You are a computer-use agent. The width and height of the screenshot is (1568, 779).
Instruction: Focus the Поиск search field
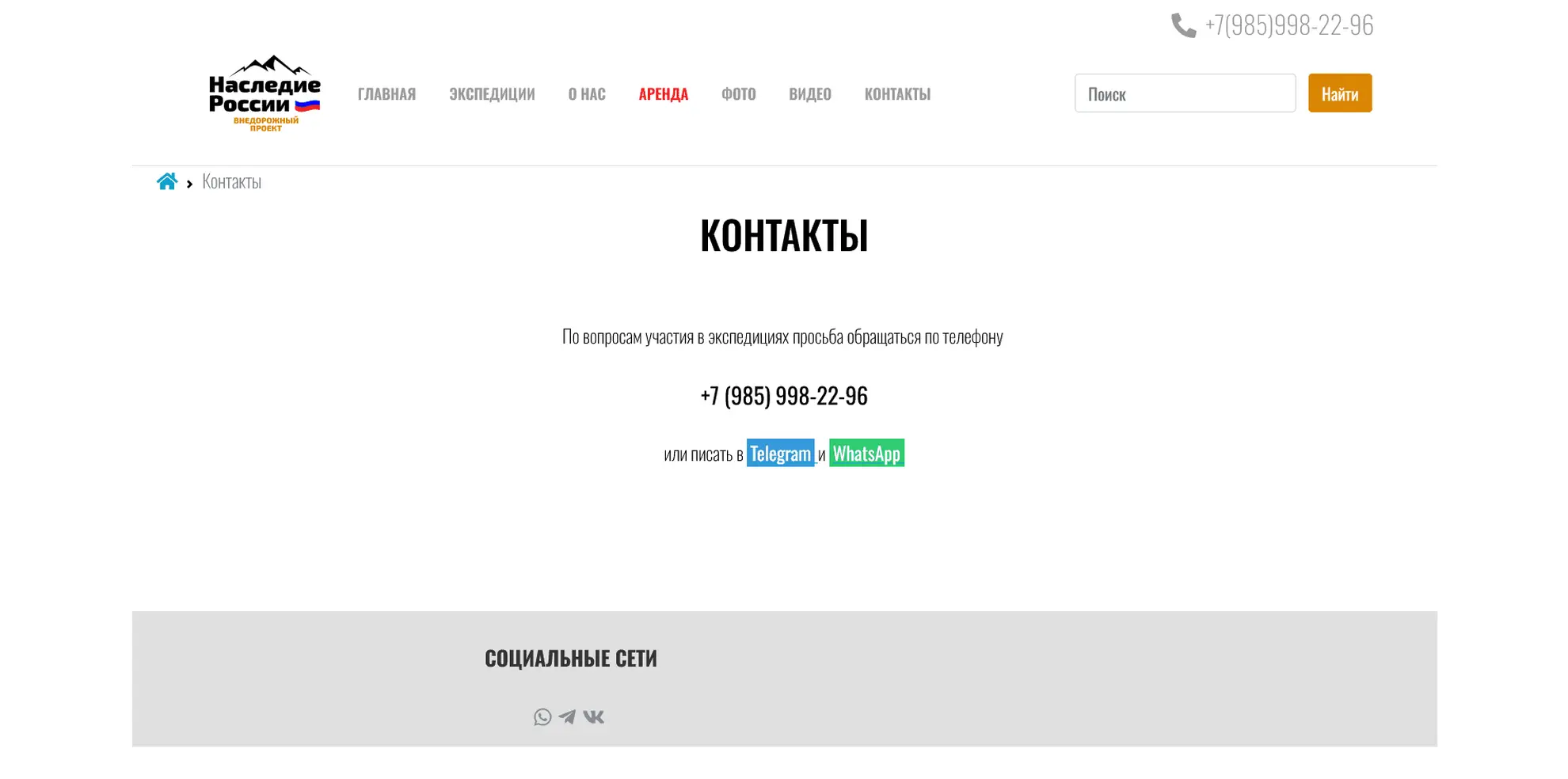tap(1185, 93)
